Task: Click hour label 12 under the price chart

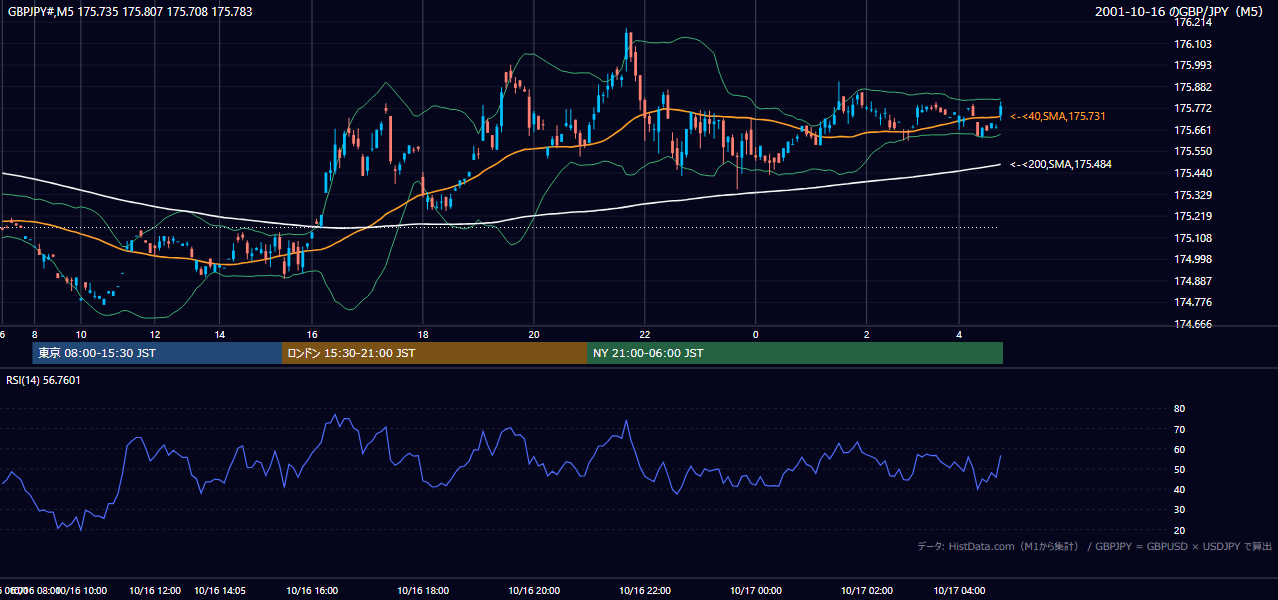Action: [155, 334]
